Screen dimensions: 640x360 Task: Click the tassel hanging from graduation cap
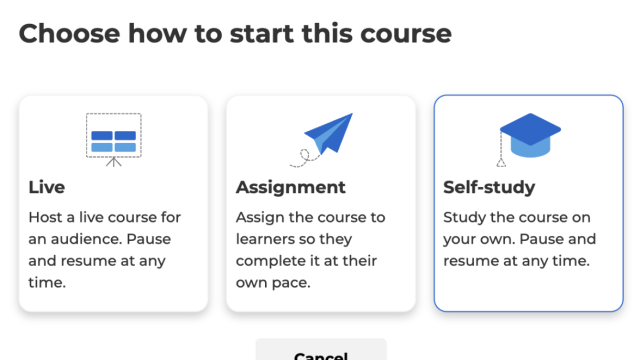click(501, 149)
